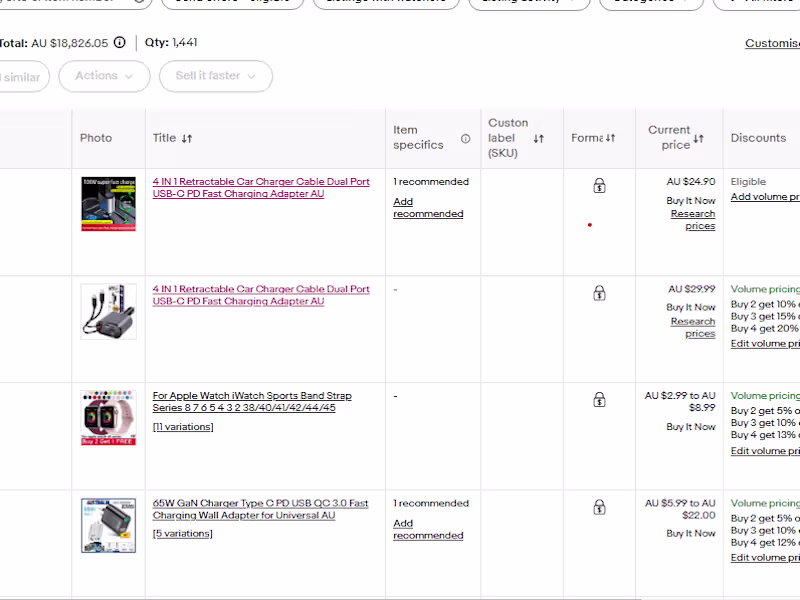The height and width of the screenshot is (600, 800).
Task: Click the Eligible discount text
Action: coord(748,182)
